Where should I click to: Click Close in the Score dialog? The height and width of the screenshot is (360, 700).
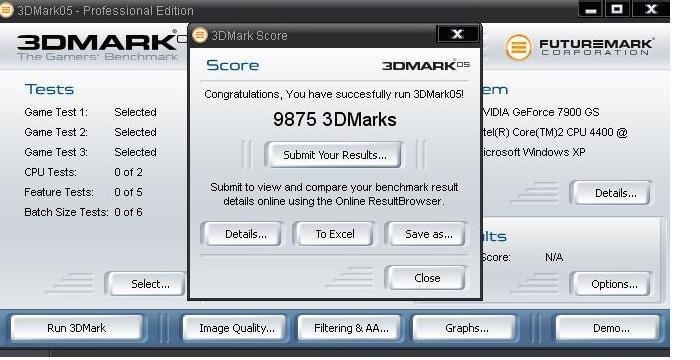427,278
